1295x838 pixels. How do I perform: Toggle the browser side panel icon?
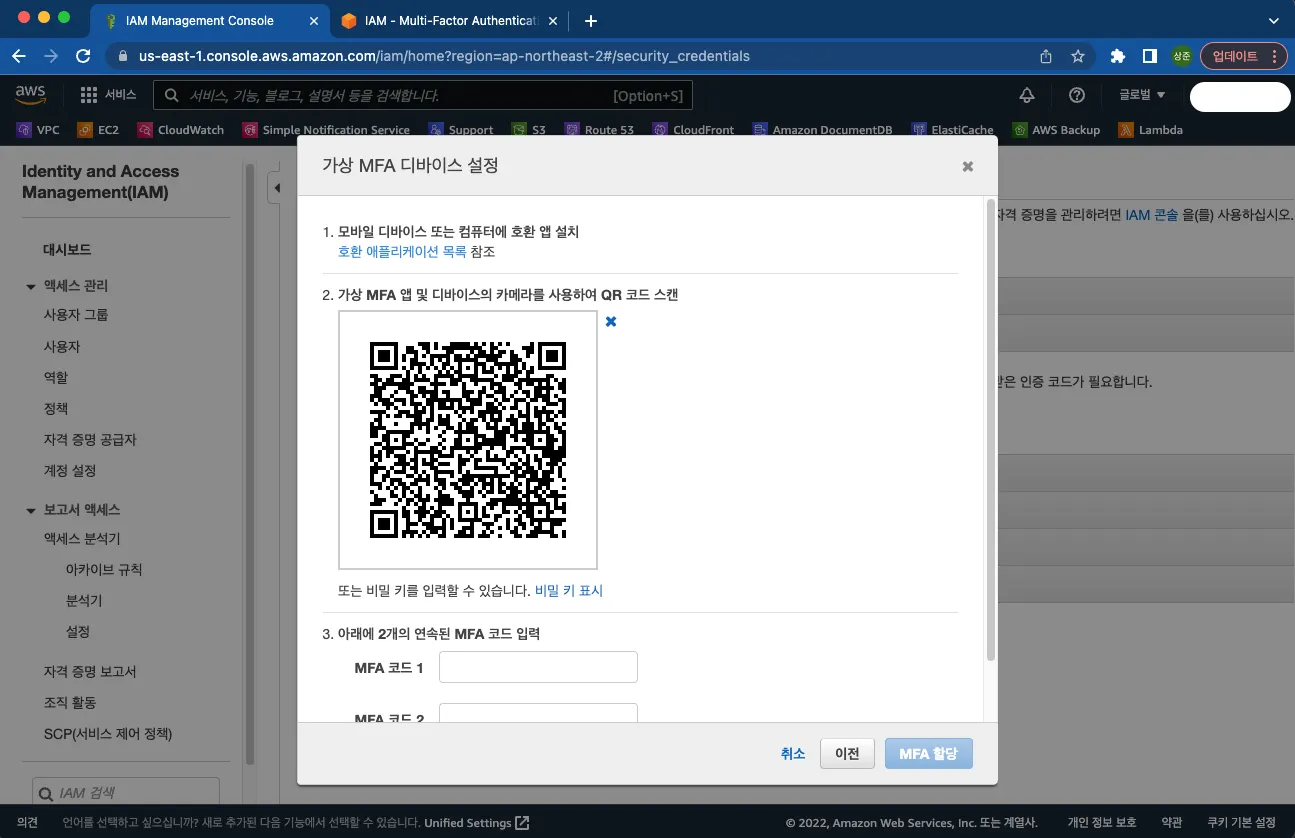[x=1150, y=56]
